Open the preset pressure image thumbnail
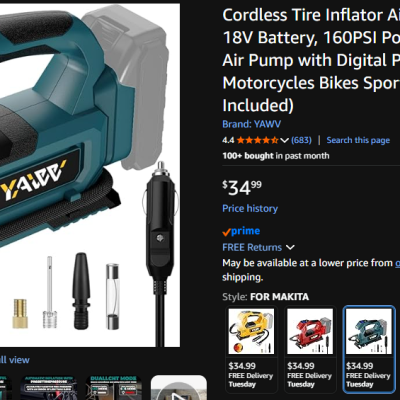This screenshot has width=400, height=400. coord(49,388)
